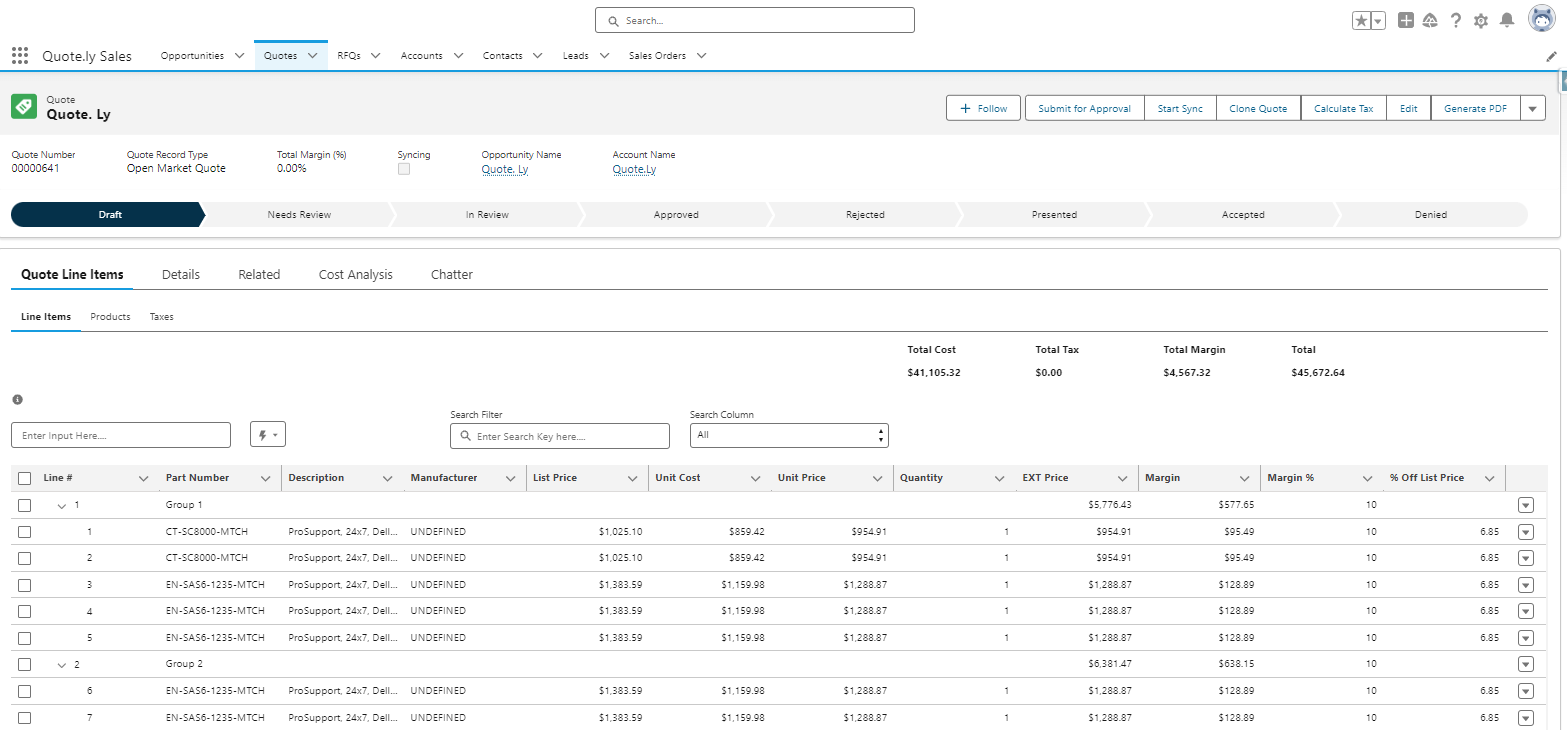Viewport: 1567px width, 730px height.
Task: Open the favorites list dropdown arrow
Action: (1378, 20)
